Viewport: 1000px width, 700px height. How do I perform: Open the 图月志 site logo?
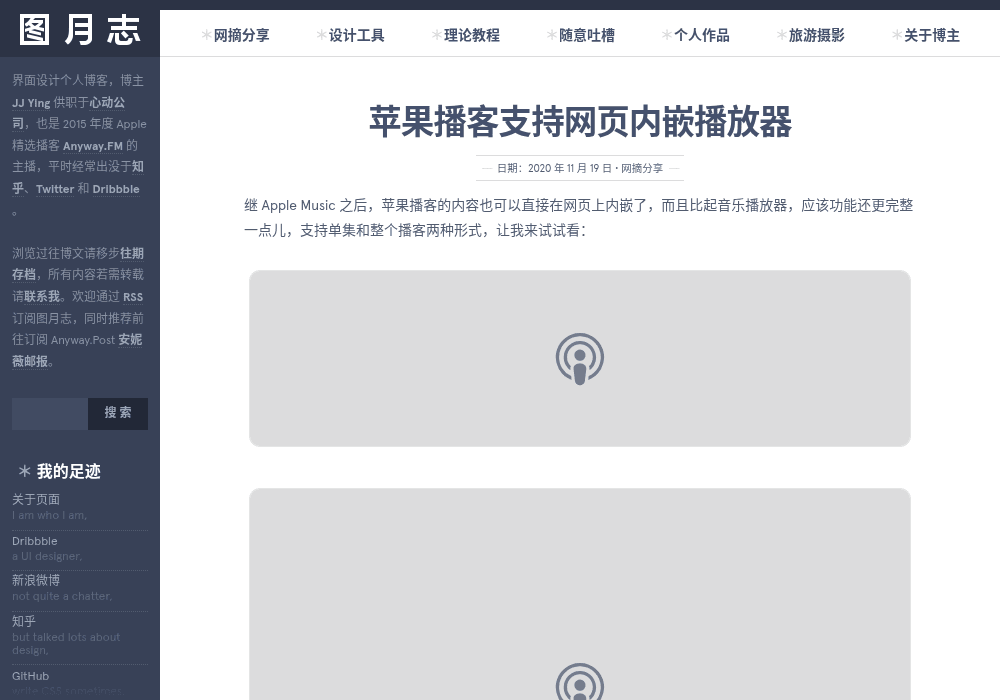[80, 30]
